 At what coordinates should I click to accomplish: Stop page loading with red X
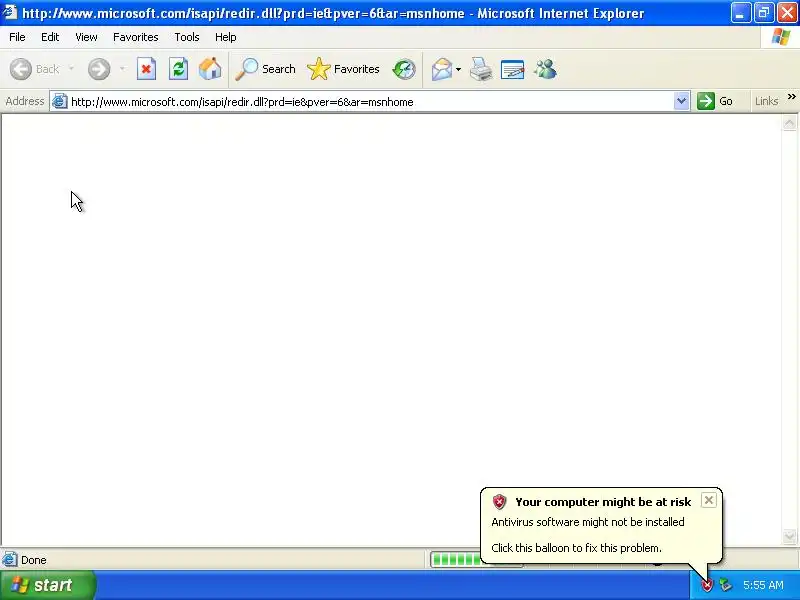146,69
